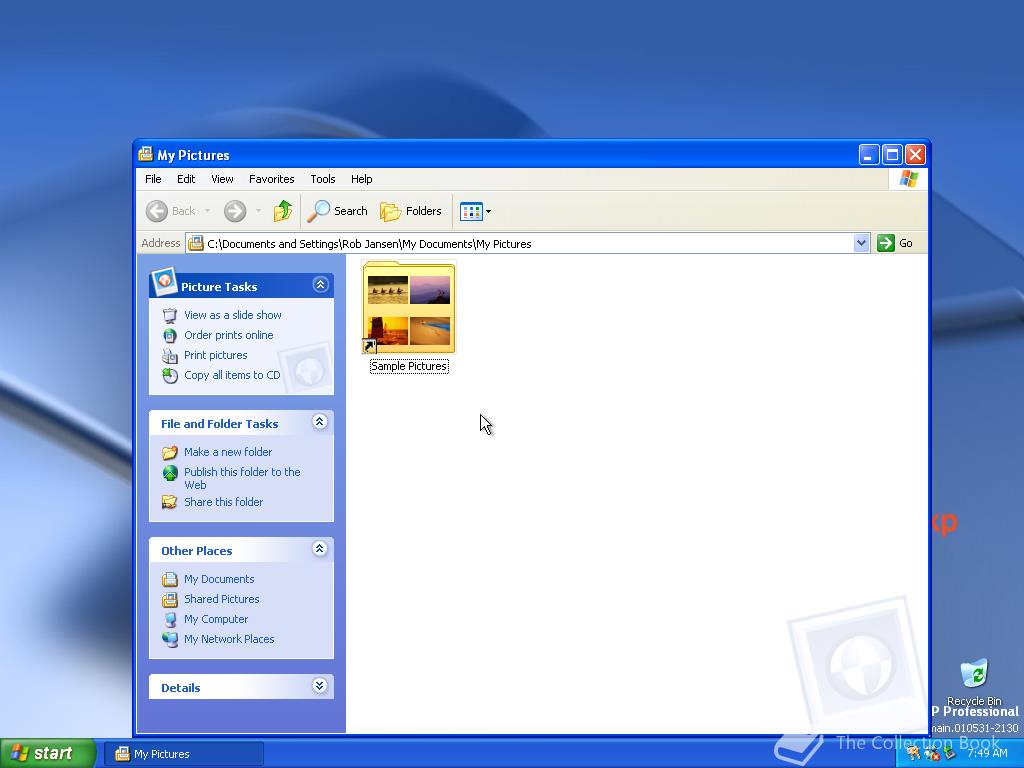Click the share folder icon
The height and width of the screenshot is (768, 1024).
(x=170, y=502)
